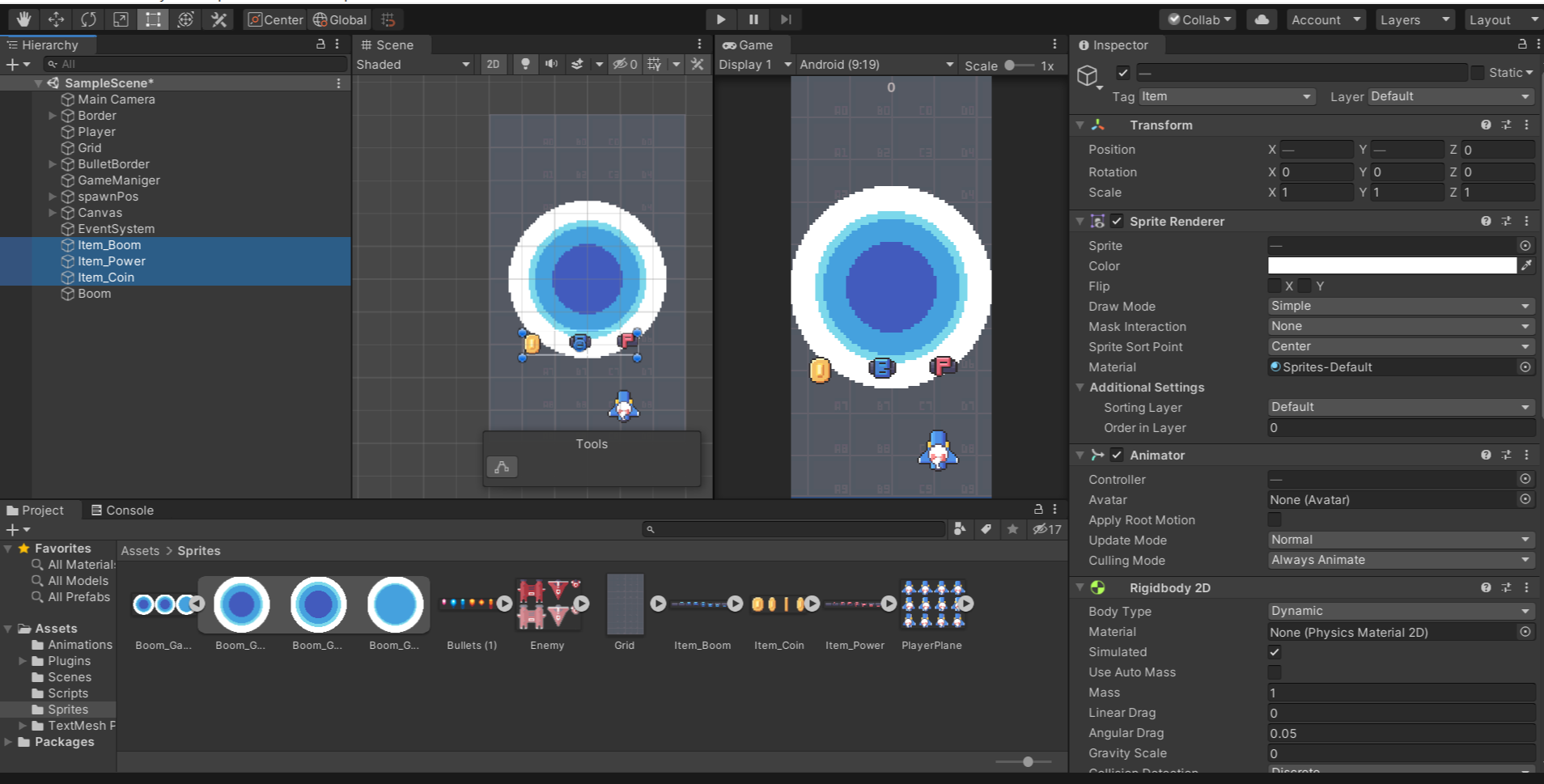
Task: Select the Rotate tool
Action: (x=88, y=19)
